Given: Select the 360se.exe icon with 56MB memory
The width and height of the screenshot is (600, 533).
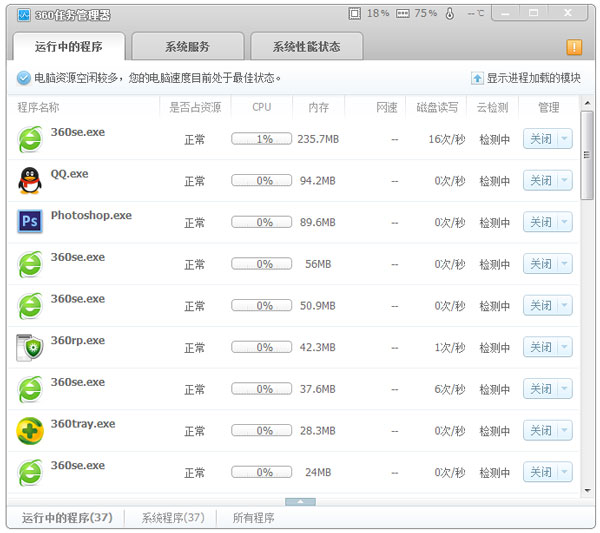Looking at the screenshot, I should [x=30, y=264].
